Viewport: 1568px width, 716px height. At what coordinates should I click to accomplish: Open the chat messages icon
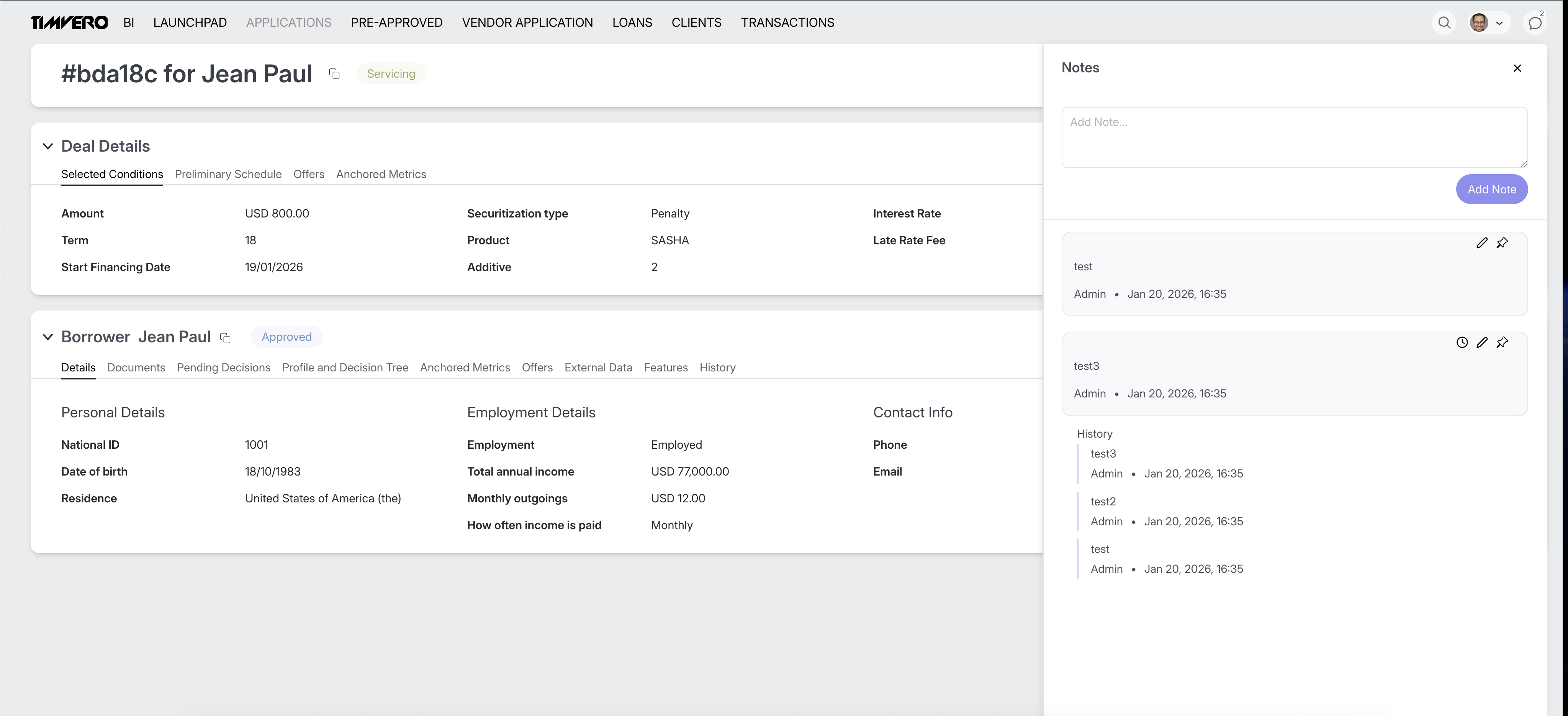pyautogui.click(x=1535, y=23)
